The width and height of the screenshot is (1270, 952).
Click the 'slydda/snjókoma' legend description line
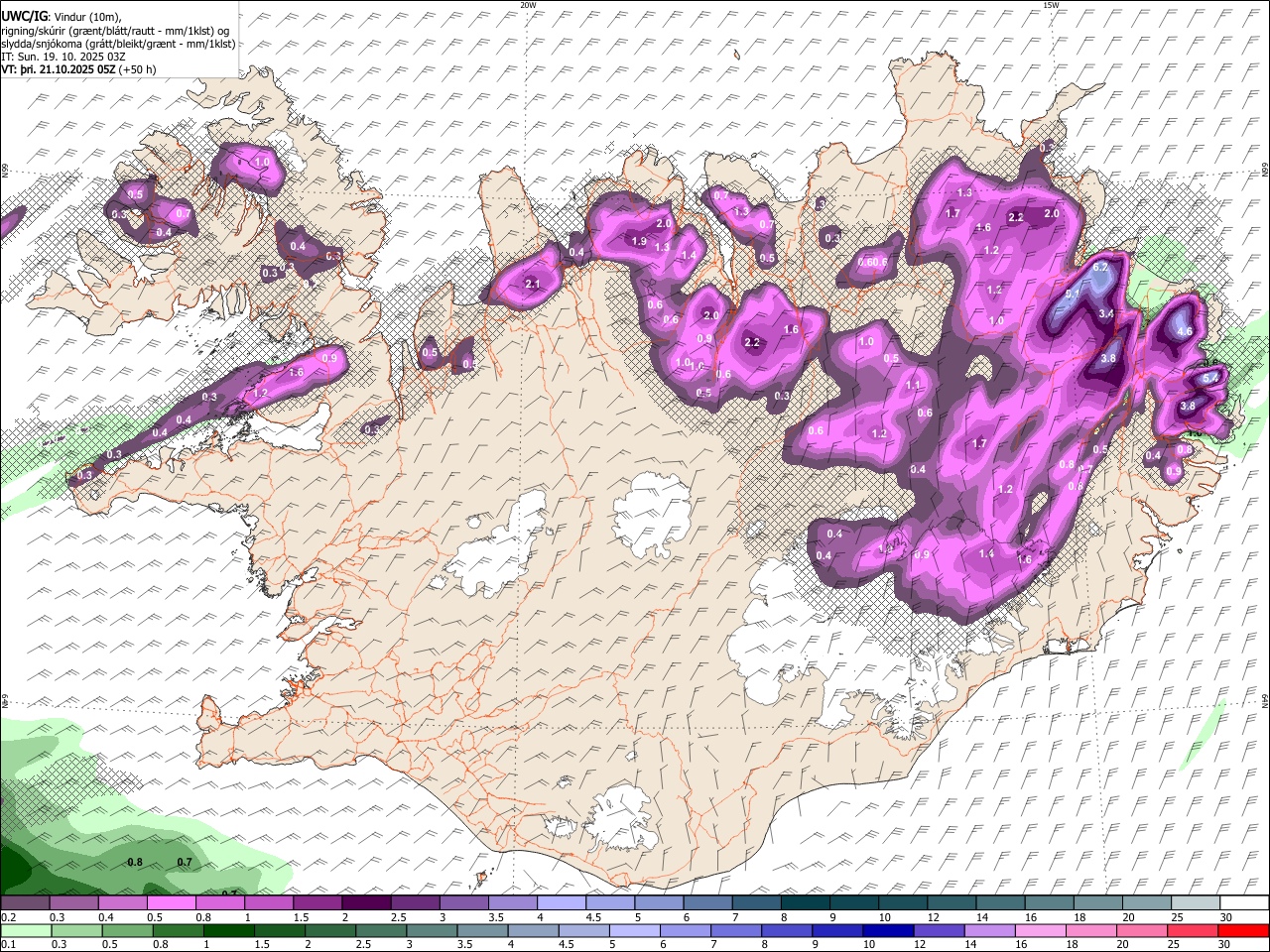point(118,44)
